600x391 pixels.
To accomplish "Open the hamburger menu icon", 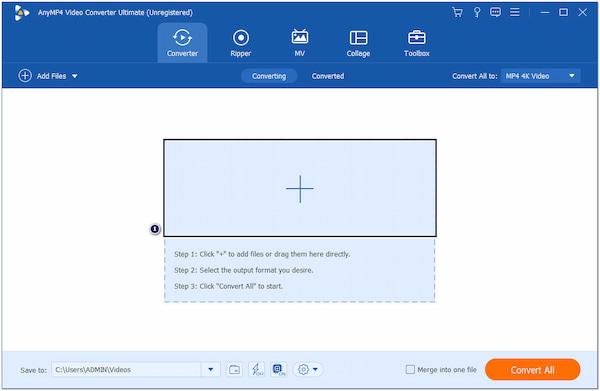I will tap(515, 13).
